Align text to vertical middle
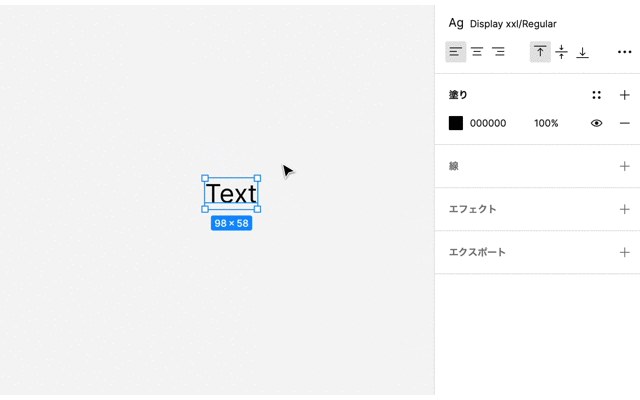 pyautogui.click(x=562, y=52)
